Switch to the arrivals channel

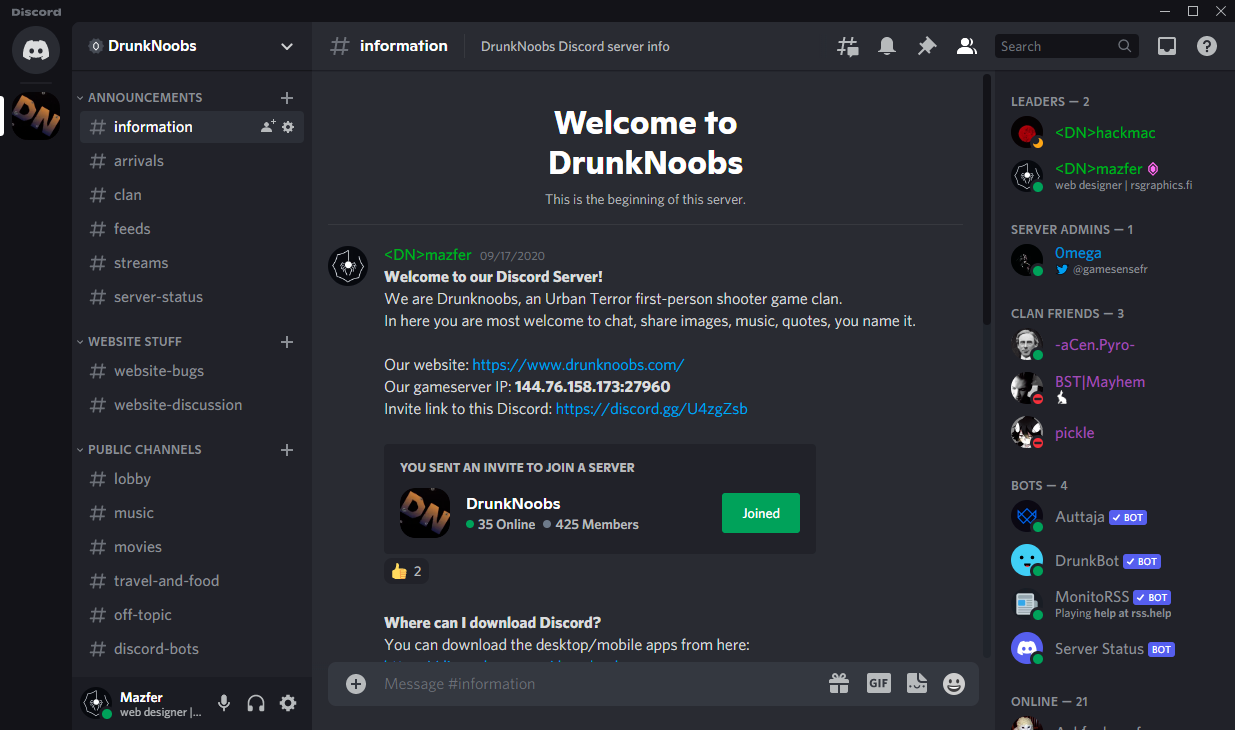tap(138, 161)
